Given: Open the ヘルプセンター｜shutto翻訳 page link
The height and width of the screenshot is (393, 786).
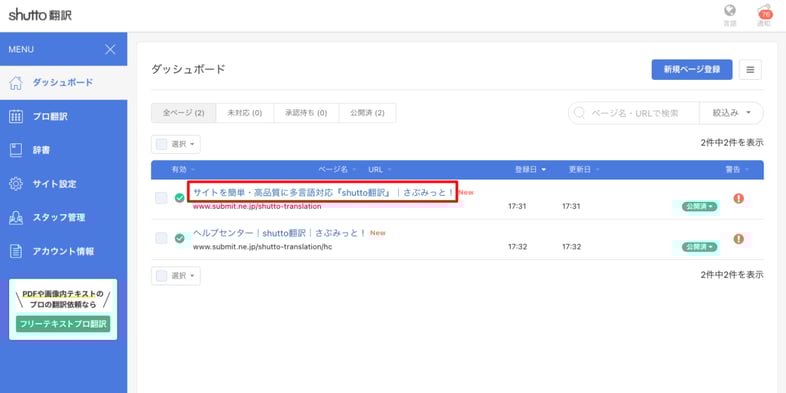Looking at the screenshot, I should click(280, 233).
